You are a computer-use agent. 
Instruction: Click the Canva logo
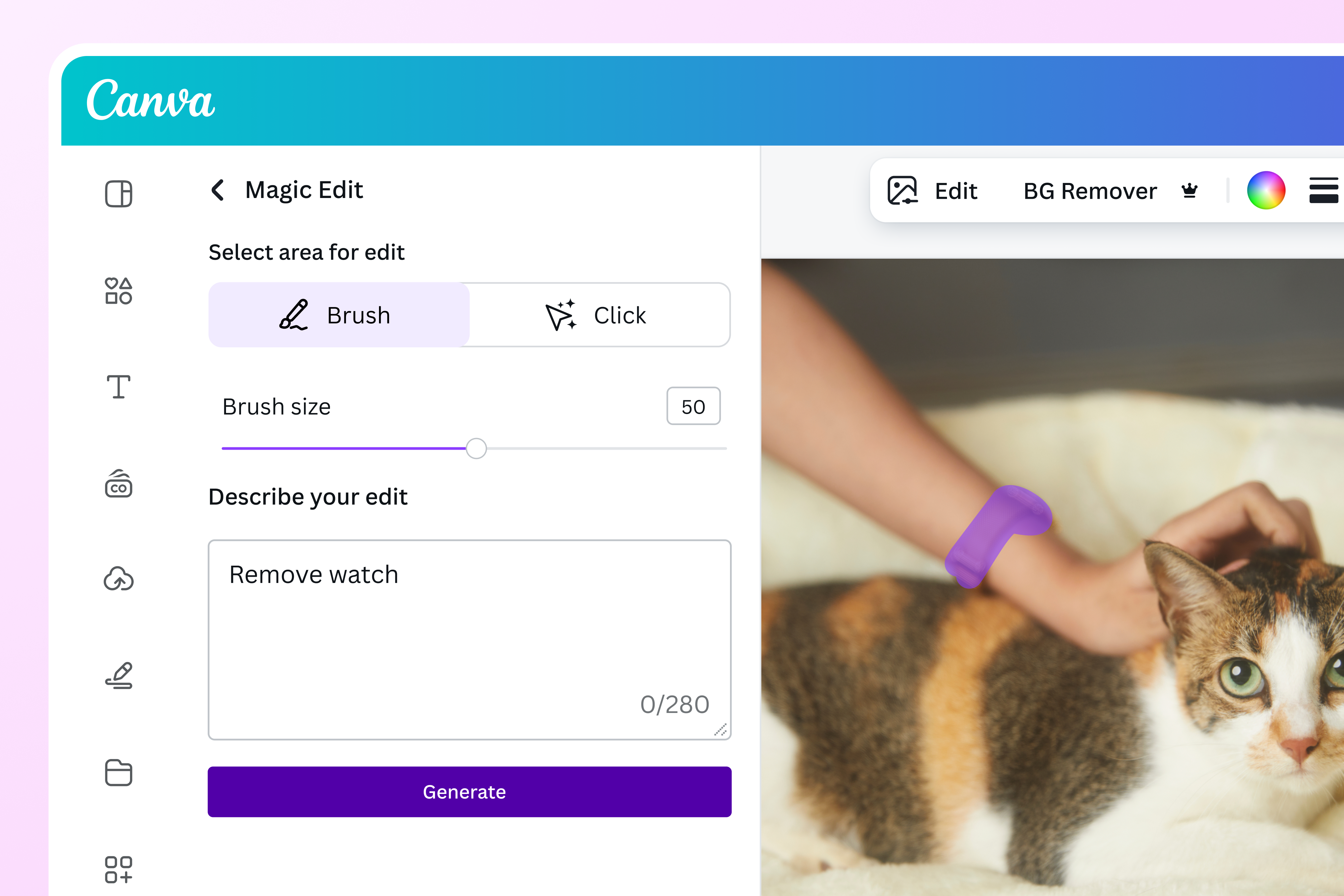click(150, 99)
